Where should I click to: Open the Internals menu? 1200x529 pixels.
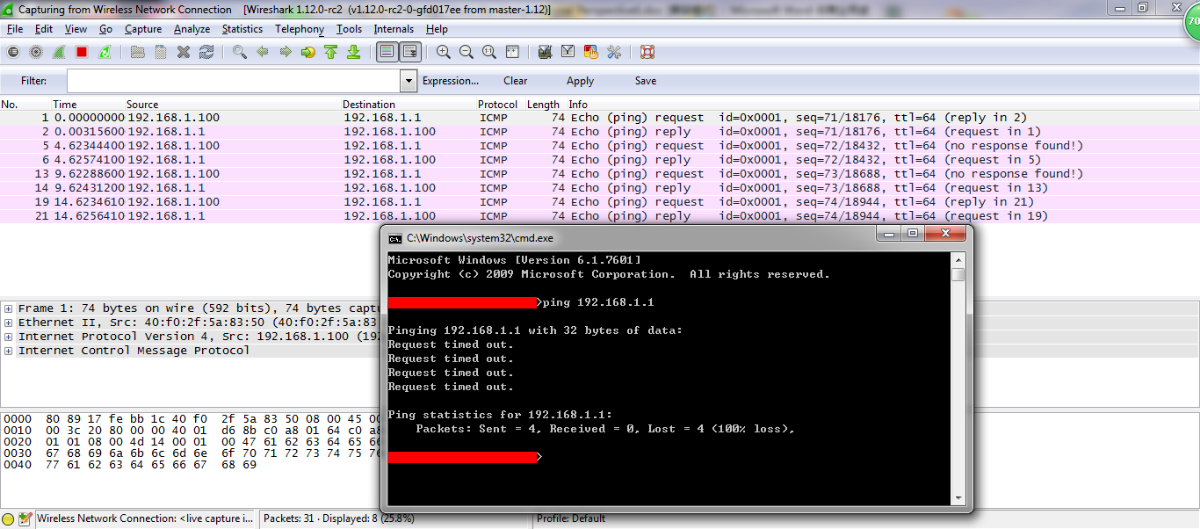pos(394,29)
